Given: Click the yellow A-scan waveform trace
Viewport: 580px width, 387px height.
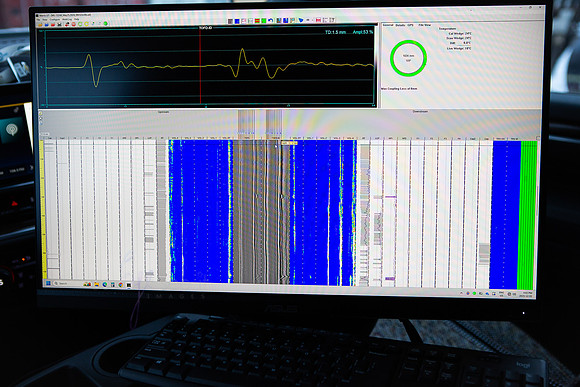Looking at the screenshot, I should pyautogui.click(x=210, y=67).
